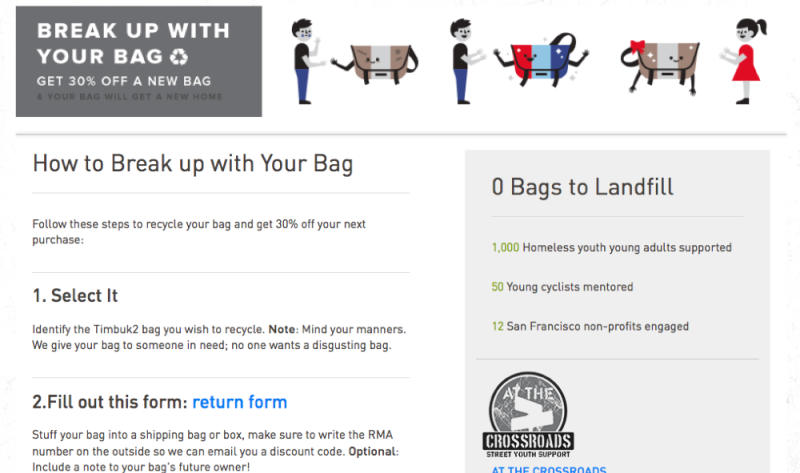Click the girl in red dress illustration
This screenshot has height=473, width=800.
click(x=743, y=61)
